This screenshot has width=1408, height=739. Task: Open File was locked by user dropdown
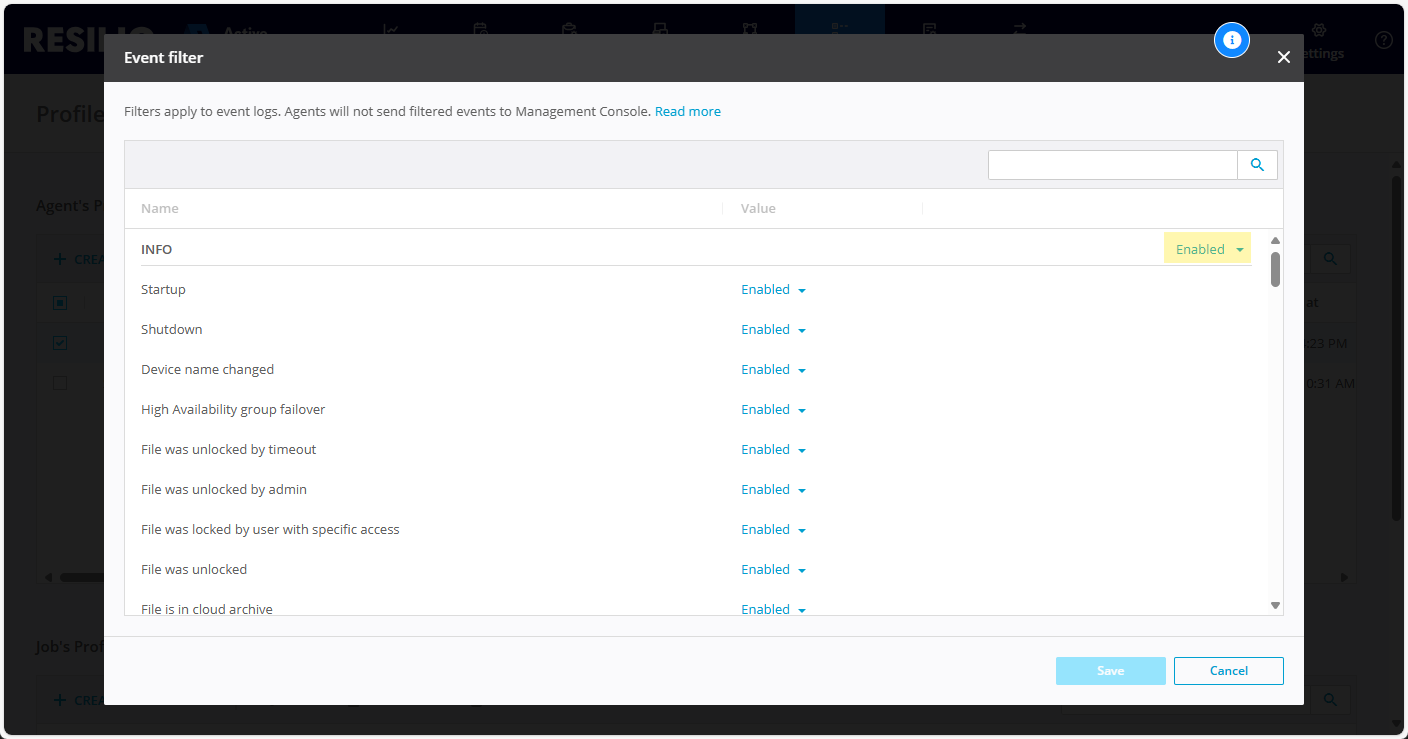773,530
